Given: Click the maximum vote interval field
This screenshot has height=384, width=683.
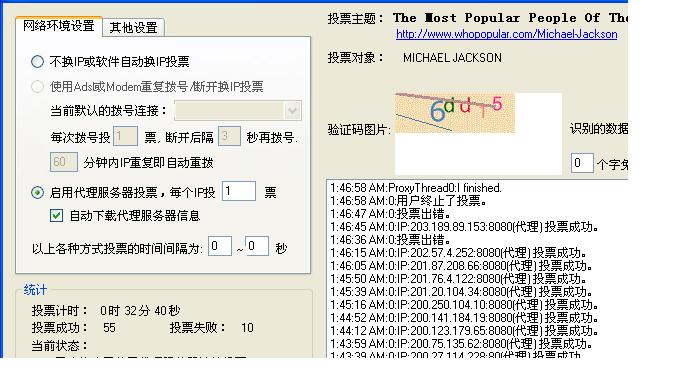Looking at the screenshot, I should [257, 246].
